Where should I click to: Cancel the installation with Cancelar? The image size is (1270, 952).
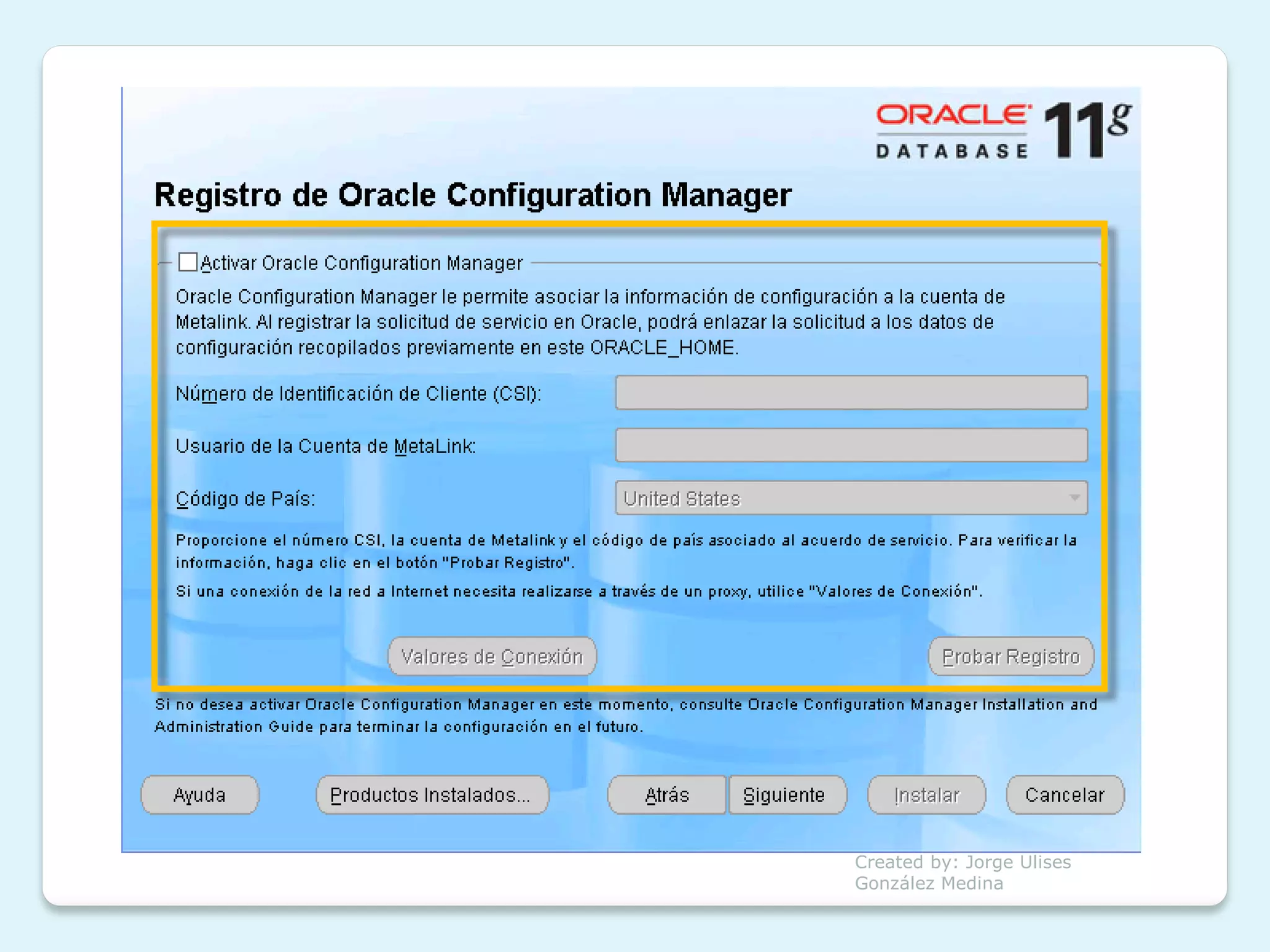[x=1064, y=795]
